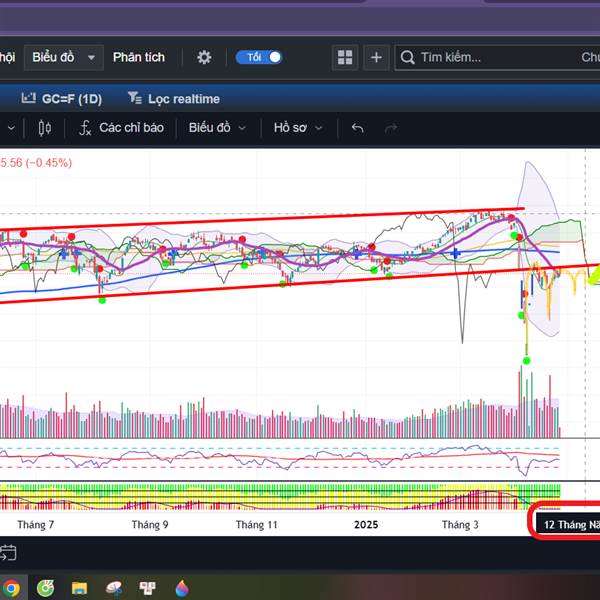The image size is (600, 600).
Task: Open Chrome from the taskbar
Action: point(11,588)
